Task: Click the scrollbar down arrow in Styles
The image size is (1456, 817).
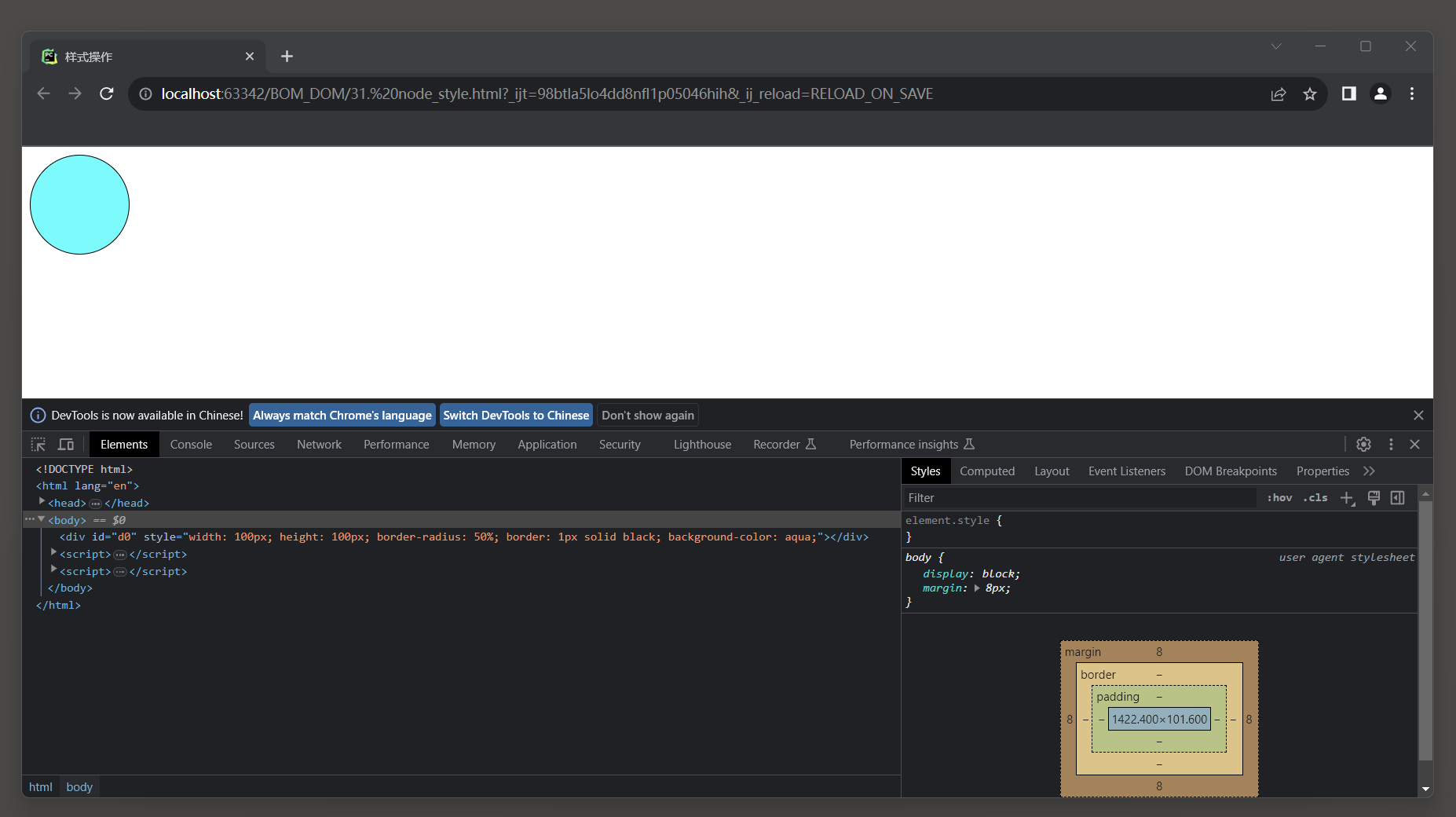Action: 1425,789
